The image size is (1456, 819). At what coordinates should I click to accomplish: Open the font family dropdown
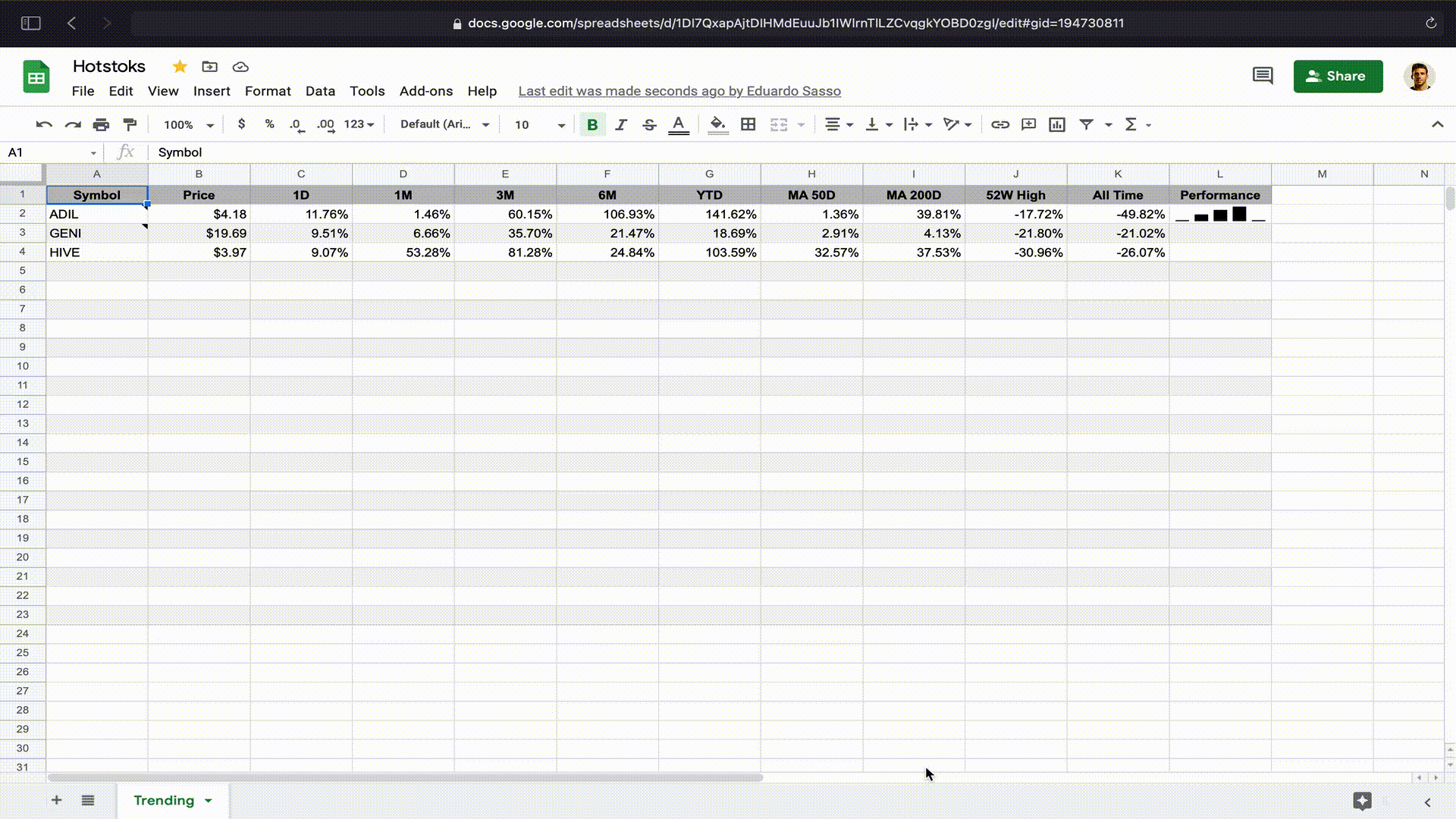click(444, 124)
